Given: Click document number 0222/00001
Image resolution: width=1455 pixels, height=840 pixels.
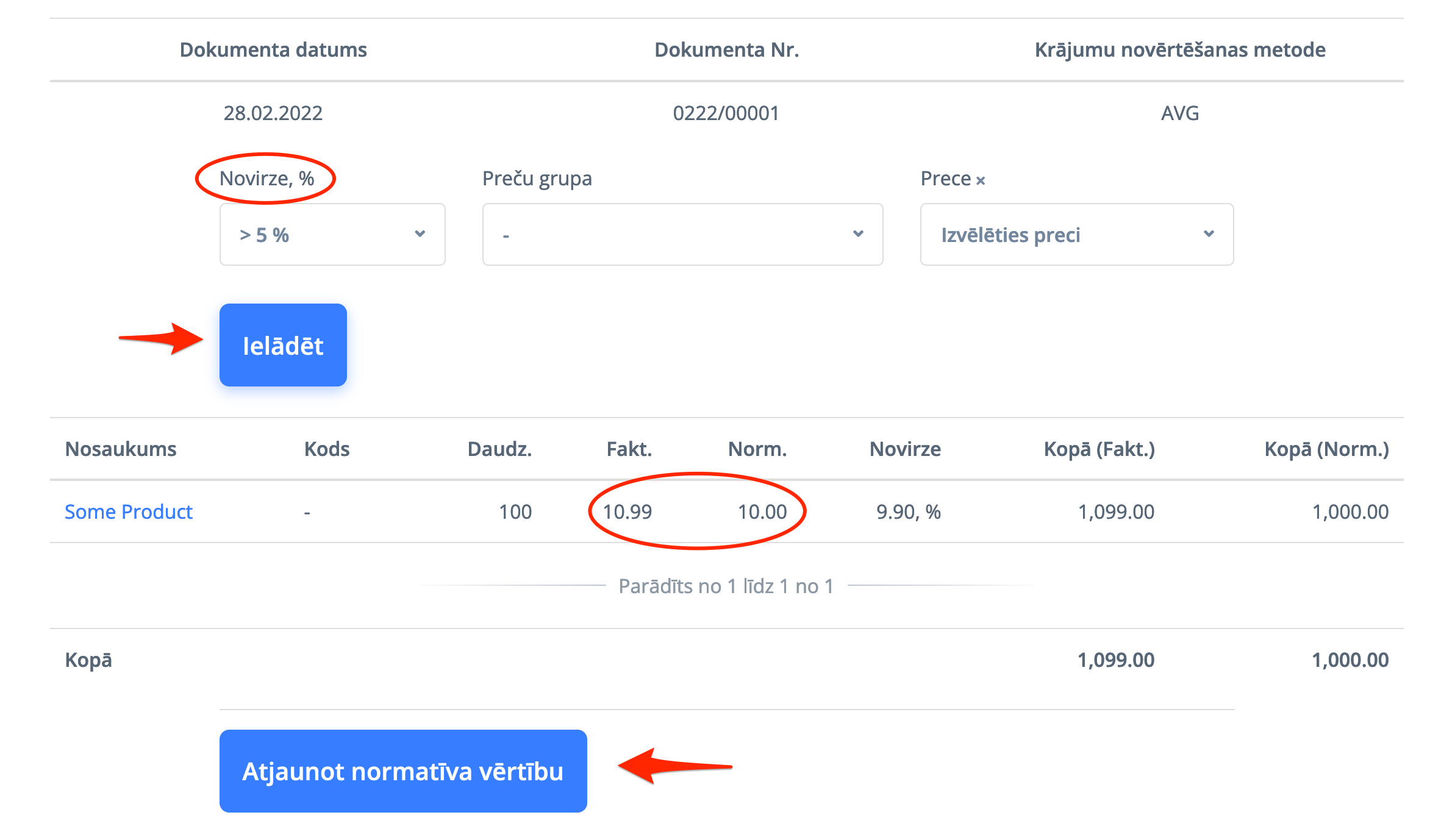Looking at the screenshot, I should point(726,113).
